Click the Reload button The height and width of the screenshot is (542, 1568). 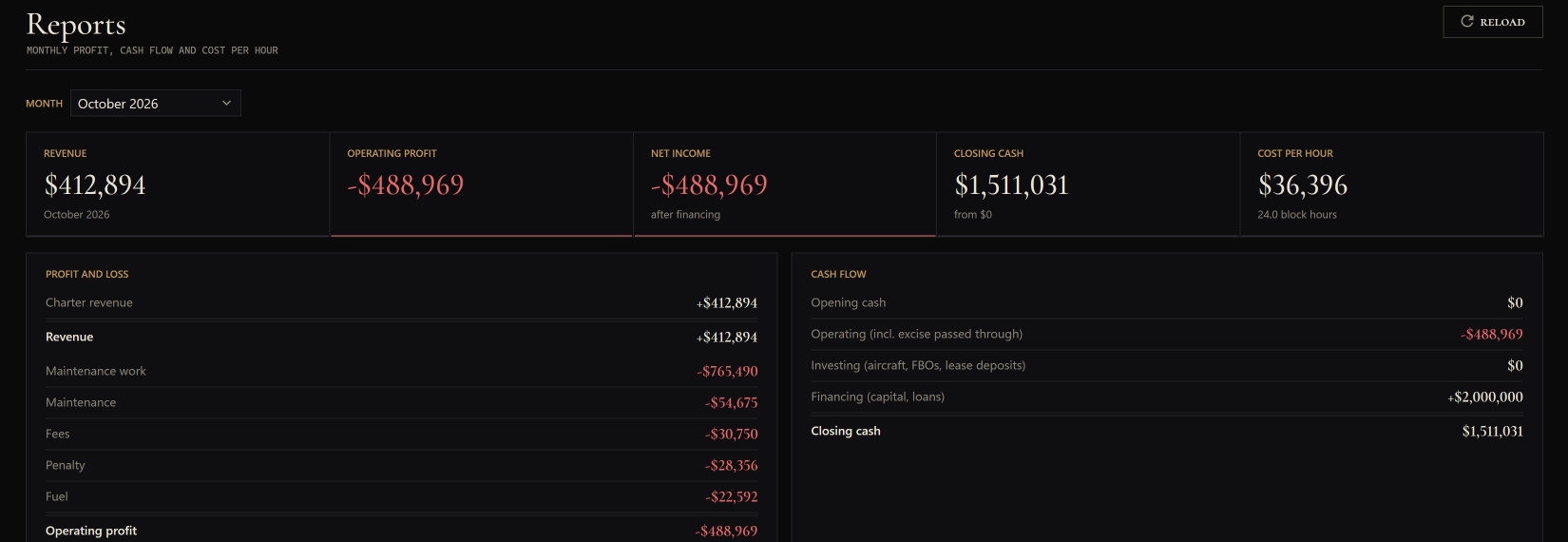pos(1492,22)
